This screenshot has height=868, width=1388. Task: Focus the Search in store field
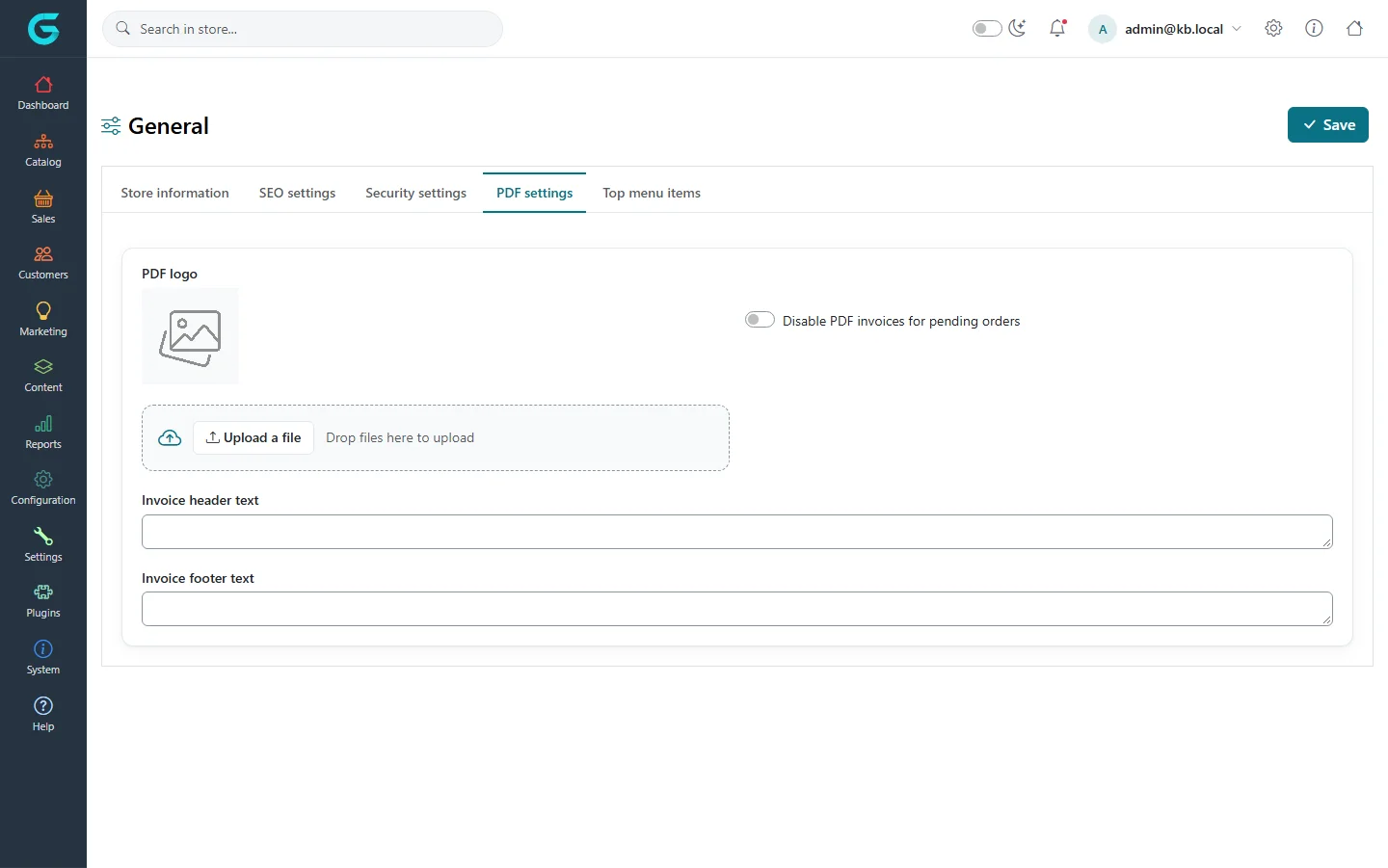(x=303, y=29)
